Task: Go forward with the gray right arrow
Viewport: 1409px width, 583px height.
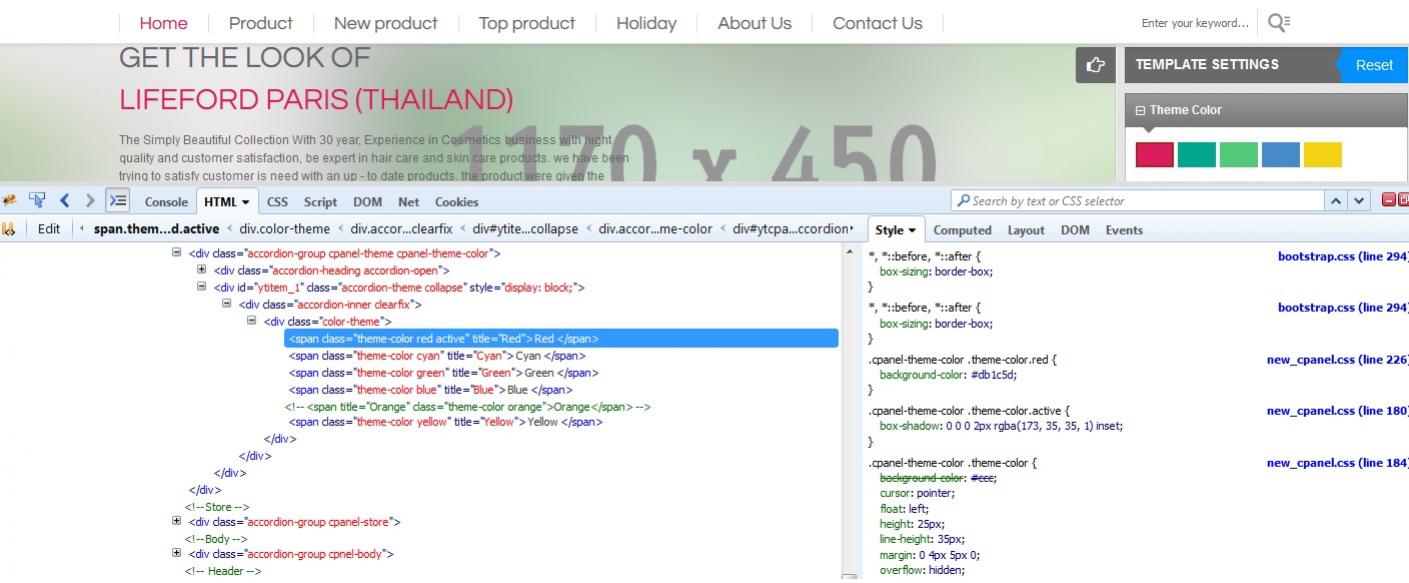Action: pos(91,201)
